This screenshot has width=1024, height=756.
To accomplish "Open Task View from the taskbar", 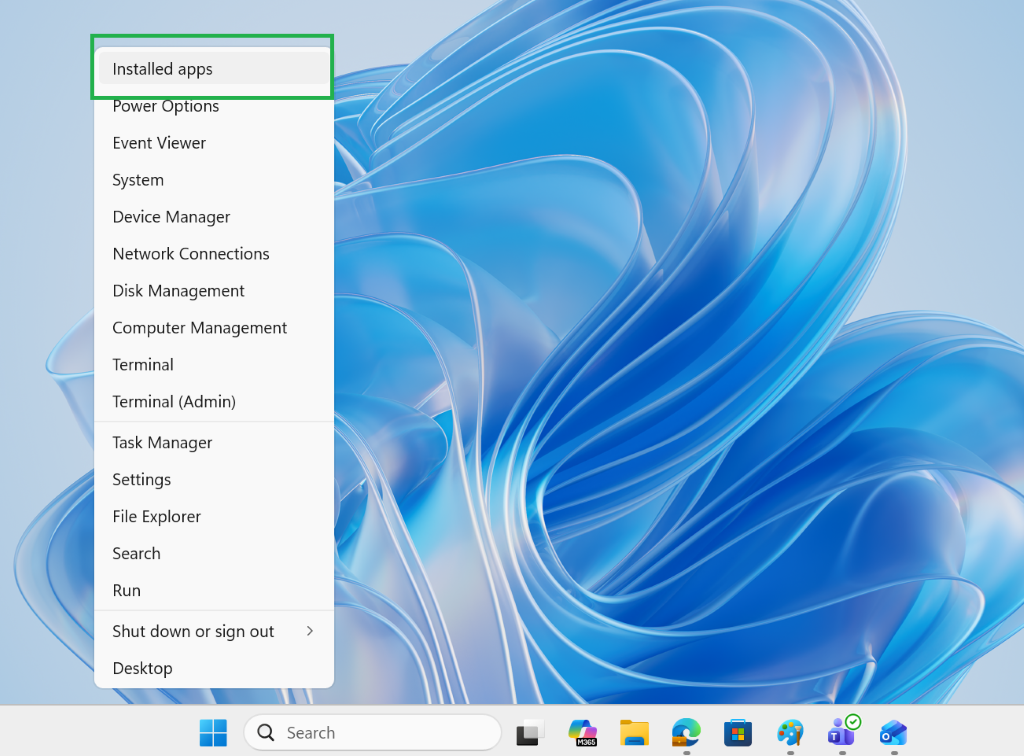I will click(x=530, y=732).
